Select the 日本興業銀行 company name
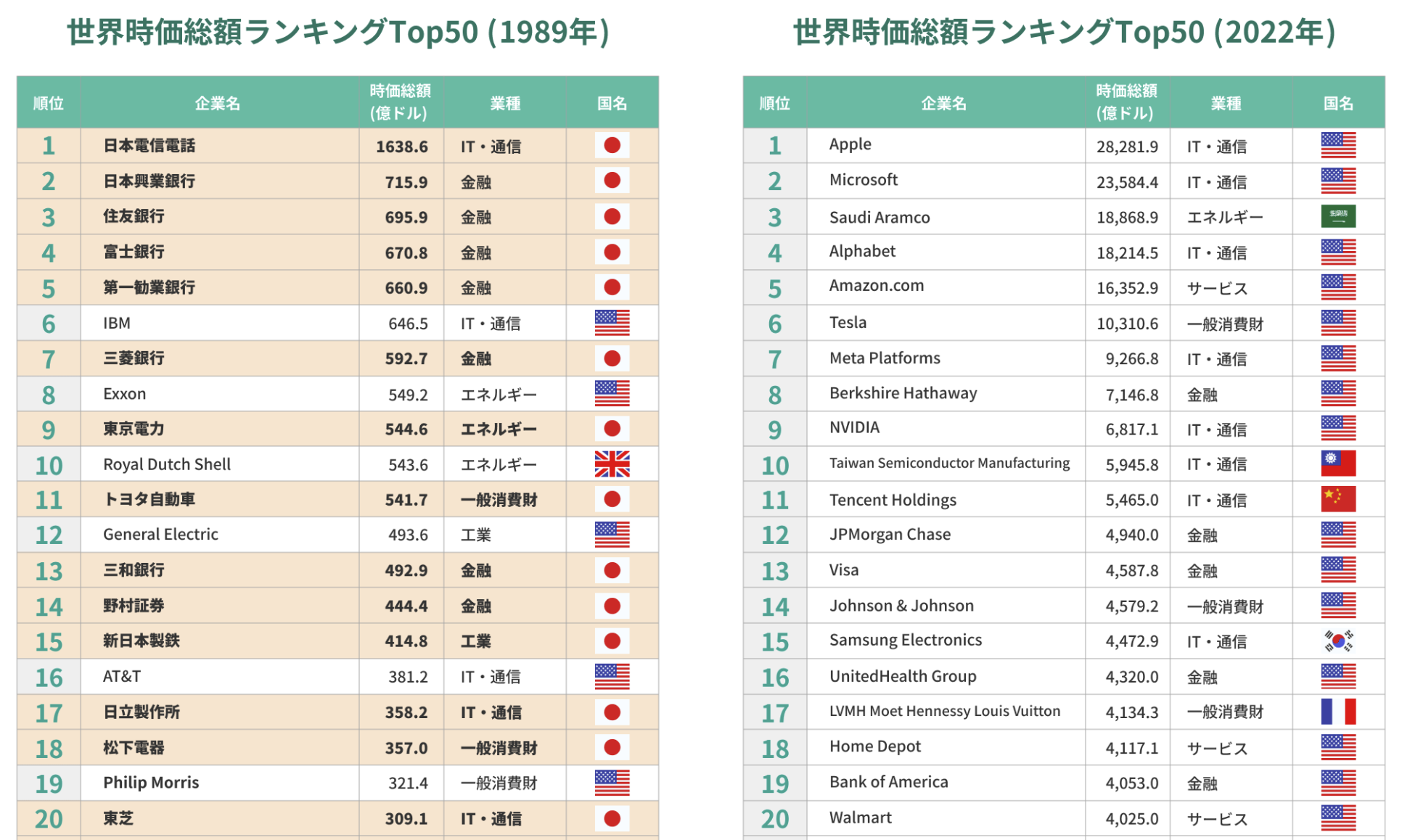 tap(149, 181)
